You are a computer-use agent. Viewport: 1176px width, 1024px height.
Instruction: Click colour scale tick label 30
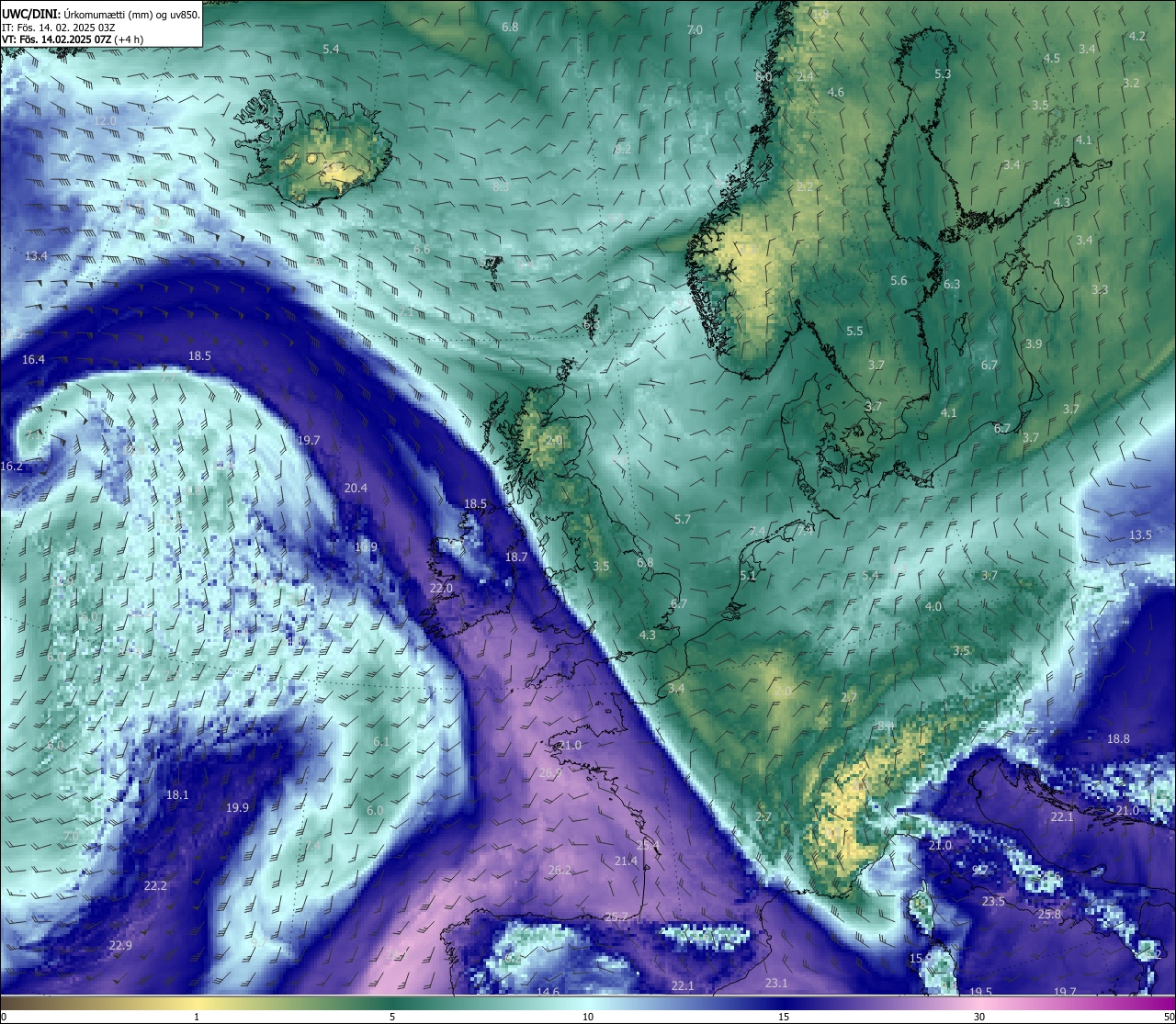(x=979, y=1017)
